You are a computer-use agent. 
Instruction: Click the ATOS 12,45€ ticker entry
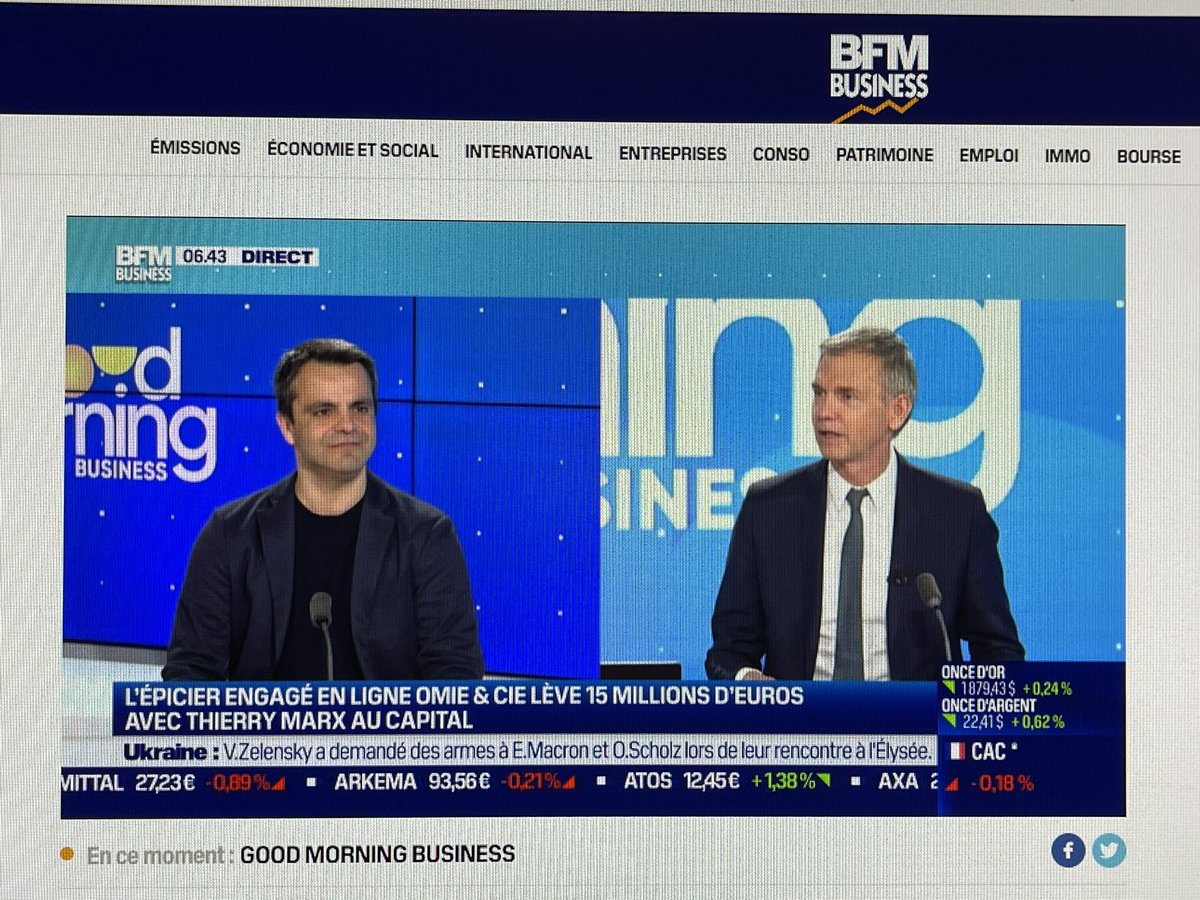click(728, 781)
